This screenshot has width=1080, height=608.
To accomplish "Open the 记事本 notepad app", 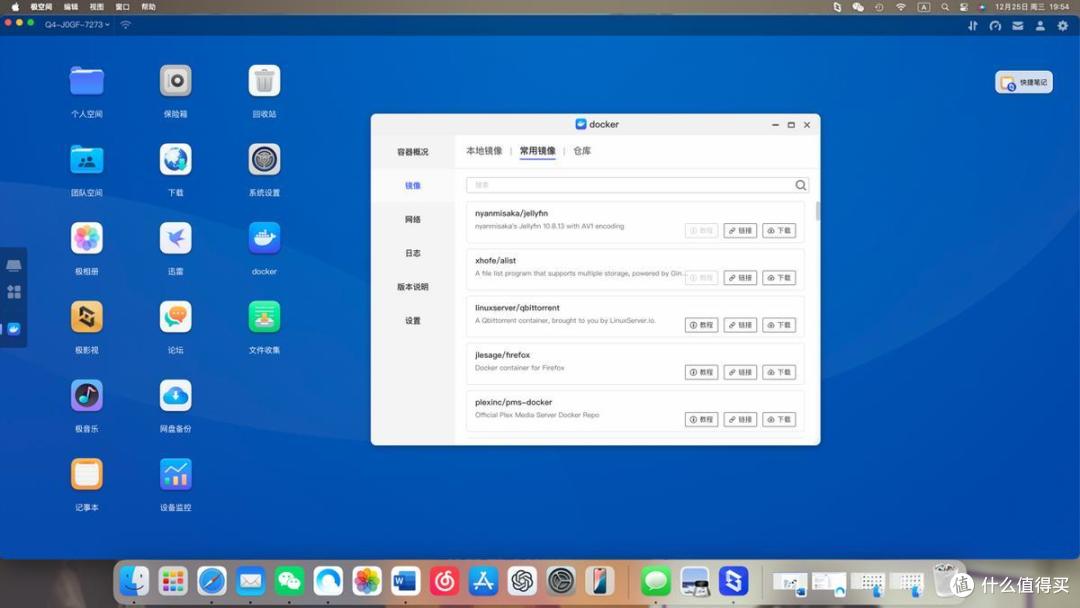I will [87, 474].
